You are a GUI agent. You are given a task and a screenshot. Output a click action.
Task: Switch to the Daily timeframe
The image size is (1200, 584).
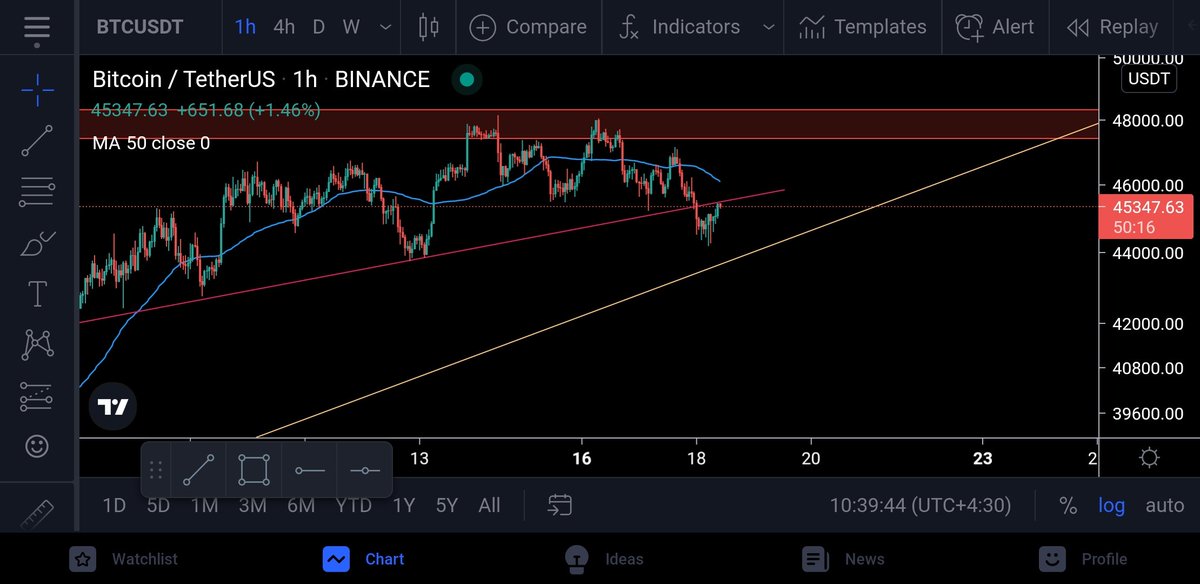318,27
